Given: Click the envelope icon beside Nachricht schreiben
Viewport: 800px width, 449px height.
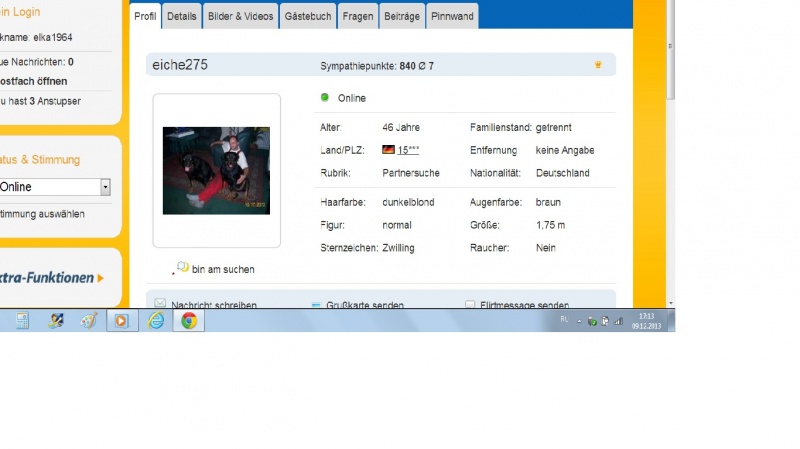Looking at the screenshot, I should coord(160,304).
